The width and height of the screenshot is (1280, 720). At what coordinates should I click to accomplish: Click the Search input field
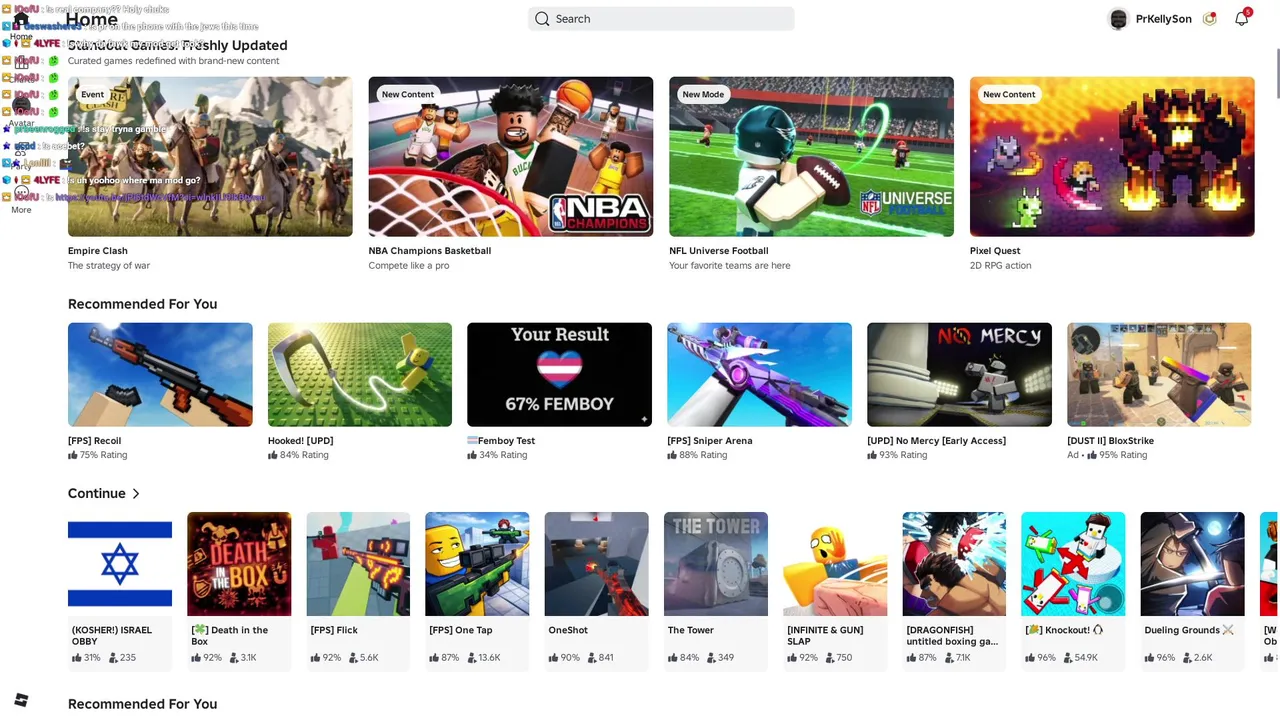[661, 19]
